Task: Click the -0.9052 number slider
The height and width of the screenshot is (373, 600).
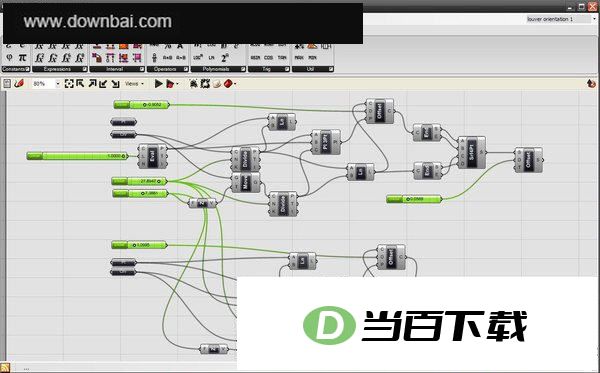Action: tap(141, 104)
